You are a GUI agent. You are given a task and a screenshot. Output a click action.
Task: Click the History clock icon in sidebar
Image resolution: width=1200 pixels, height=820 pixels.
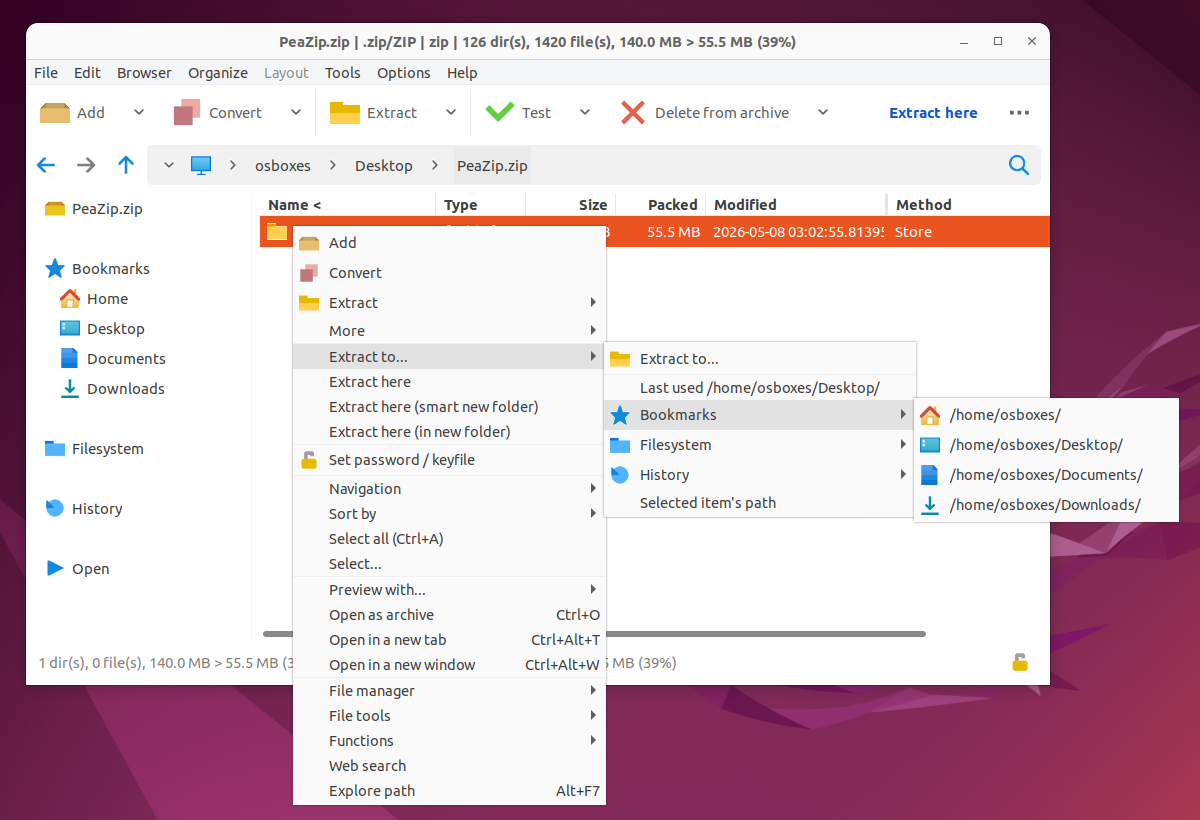[55, 508]
